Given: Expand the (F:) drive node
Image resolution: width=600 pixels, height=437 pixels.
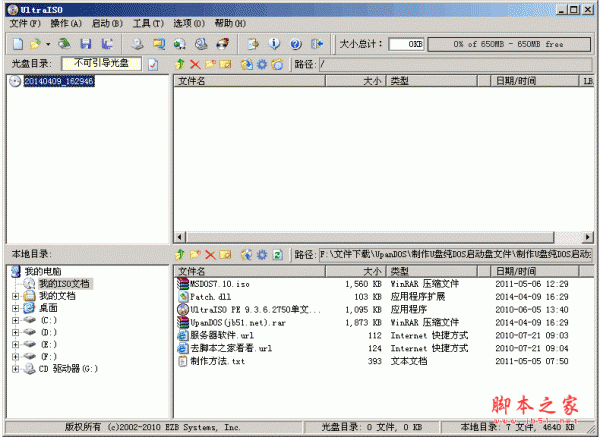Looking at the screenshot, I should pos(15,357).
